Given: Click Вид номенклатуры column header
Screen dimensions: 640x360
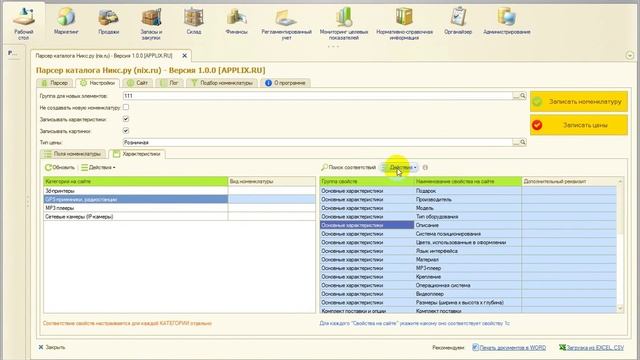Looking at the screenshot, I should pyautogui.click(x=271, y=181).
